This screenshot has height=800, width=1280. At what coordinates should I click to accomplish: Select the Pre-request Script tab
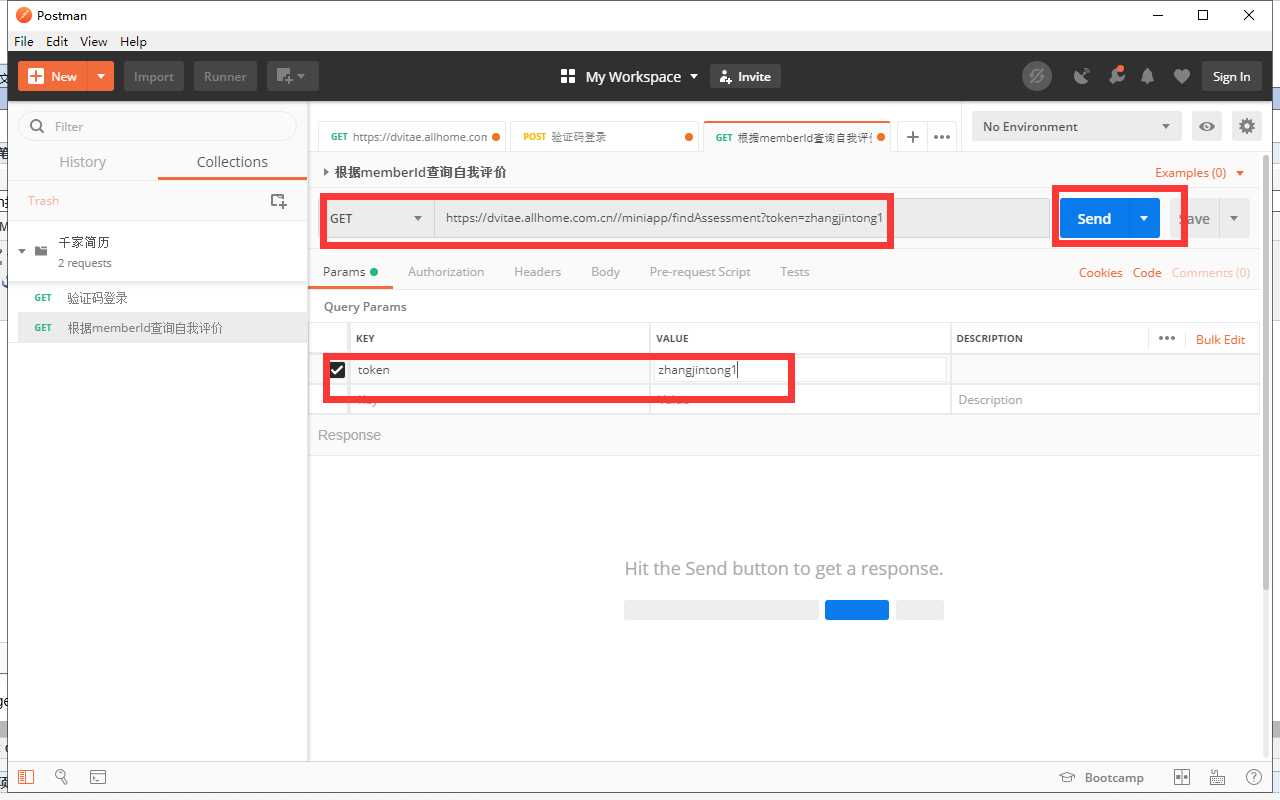[700, 272]
